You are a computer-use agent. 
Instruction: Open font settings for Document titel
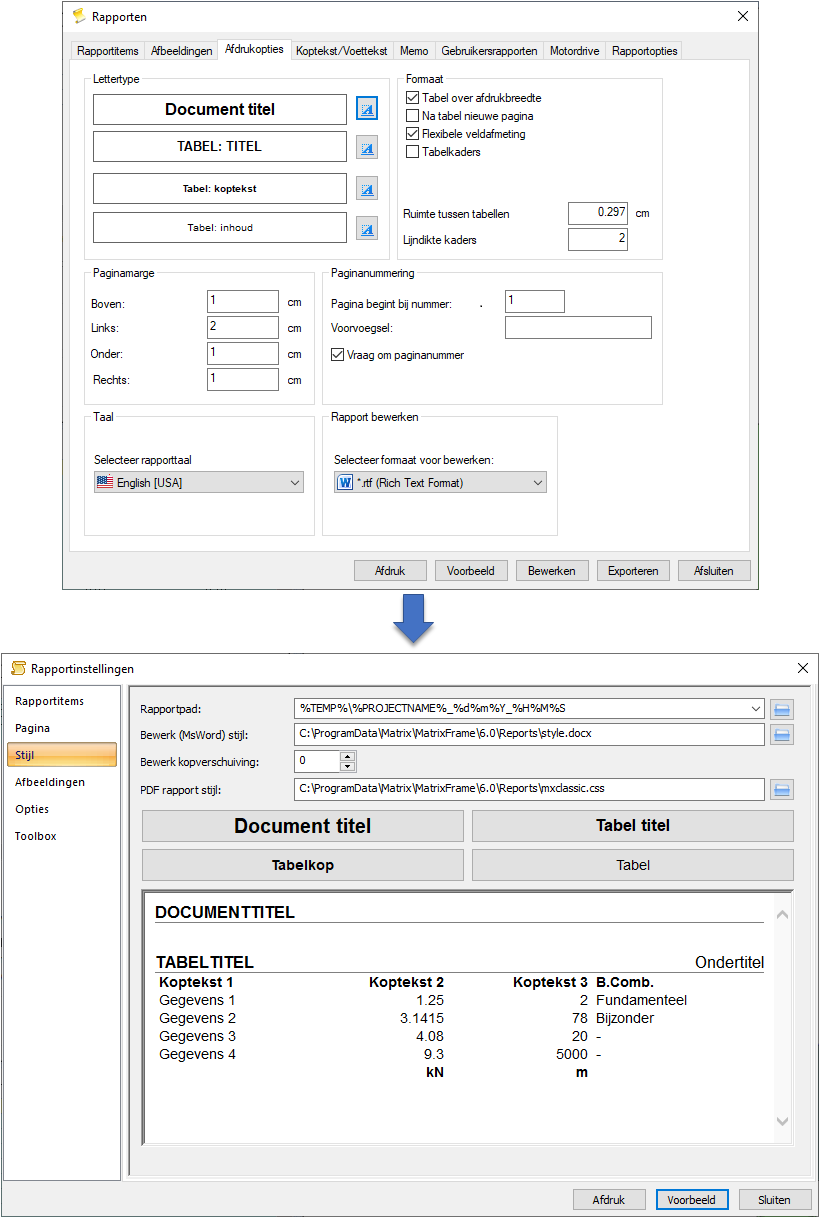(x=367, y=108)
